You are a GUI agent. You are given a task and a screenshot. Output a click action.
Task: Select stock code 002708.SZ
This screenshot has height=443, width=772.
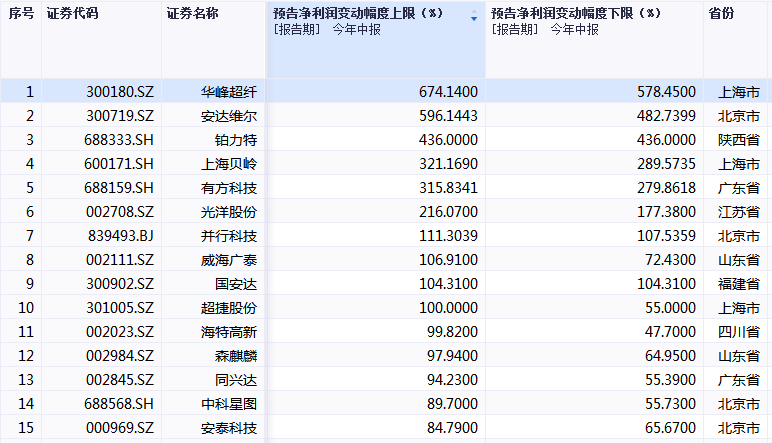click(120, 212)
